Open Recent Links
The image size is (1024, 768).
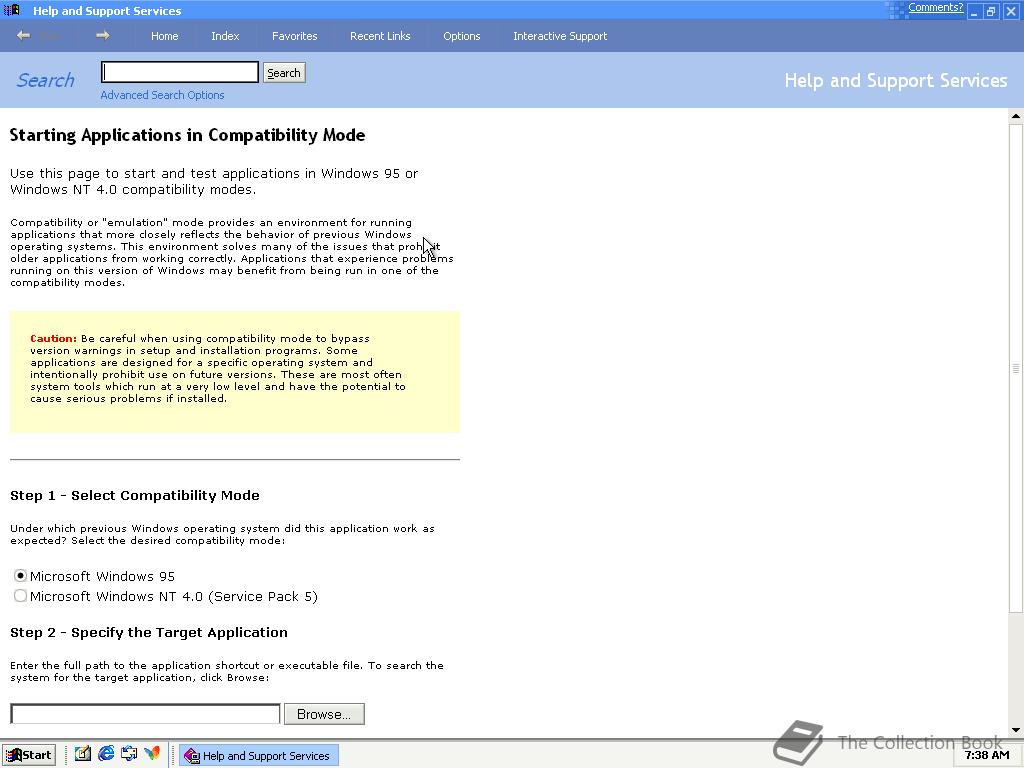click(x=380, y=36)
